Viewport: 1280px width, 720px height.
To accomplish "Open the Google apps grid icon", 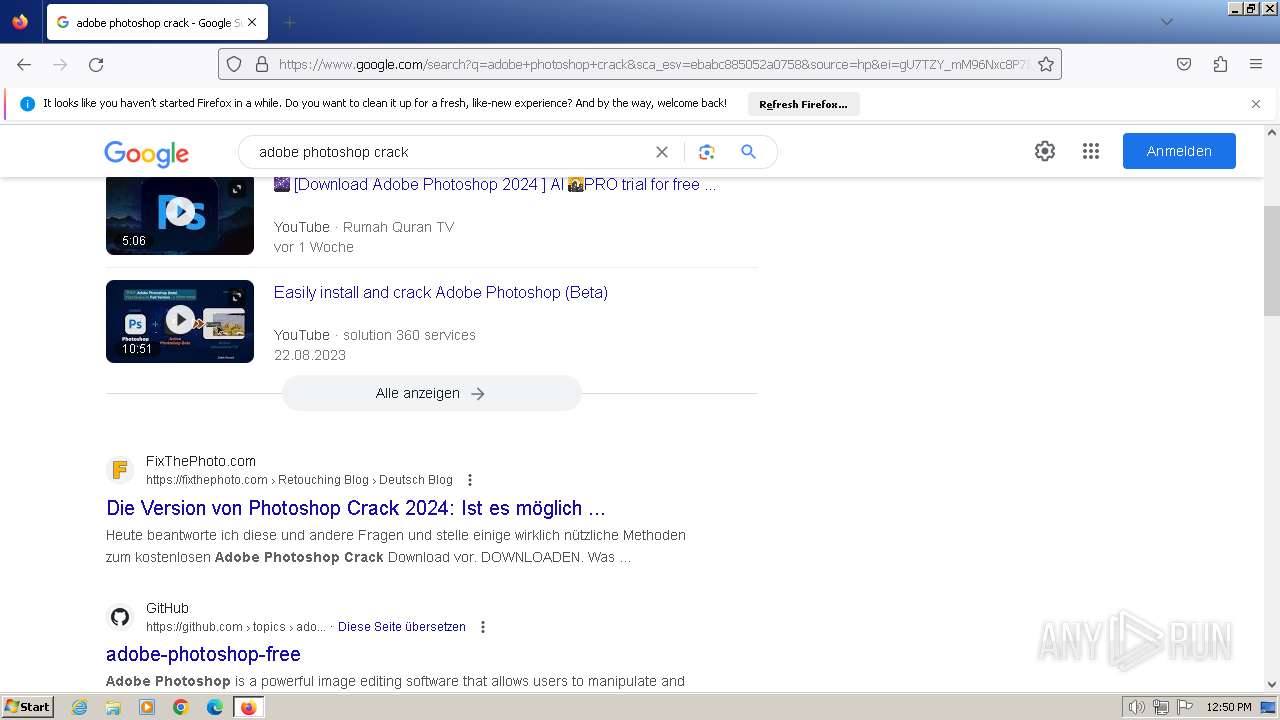I will pos(1091,151).
